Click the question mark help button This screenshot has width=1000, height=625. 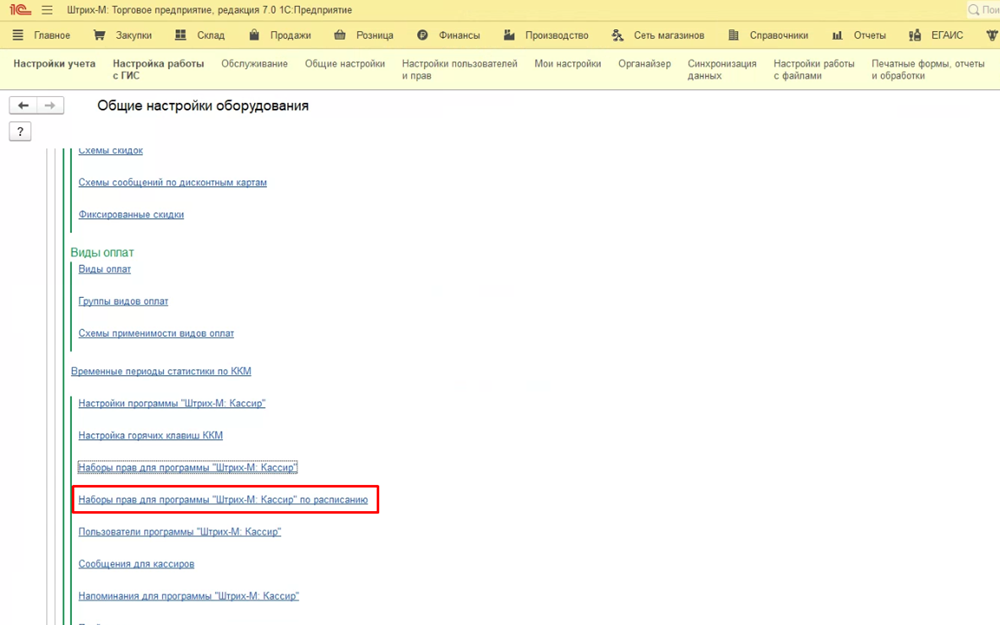(20, 131)
